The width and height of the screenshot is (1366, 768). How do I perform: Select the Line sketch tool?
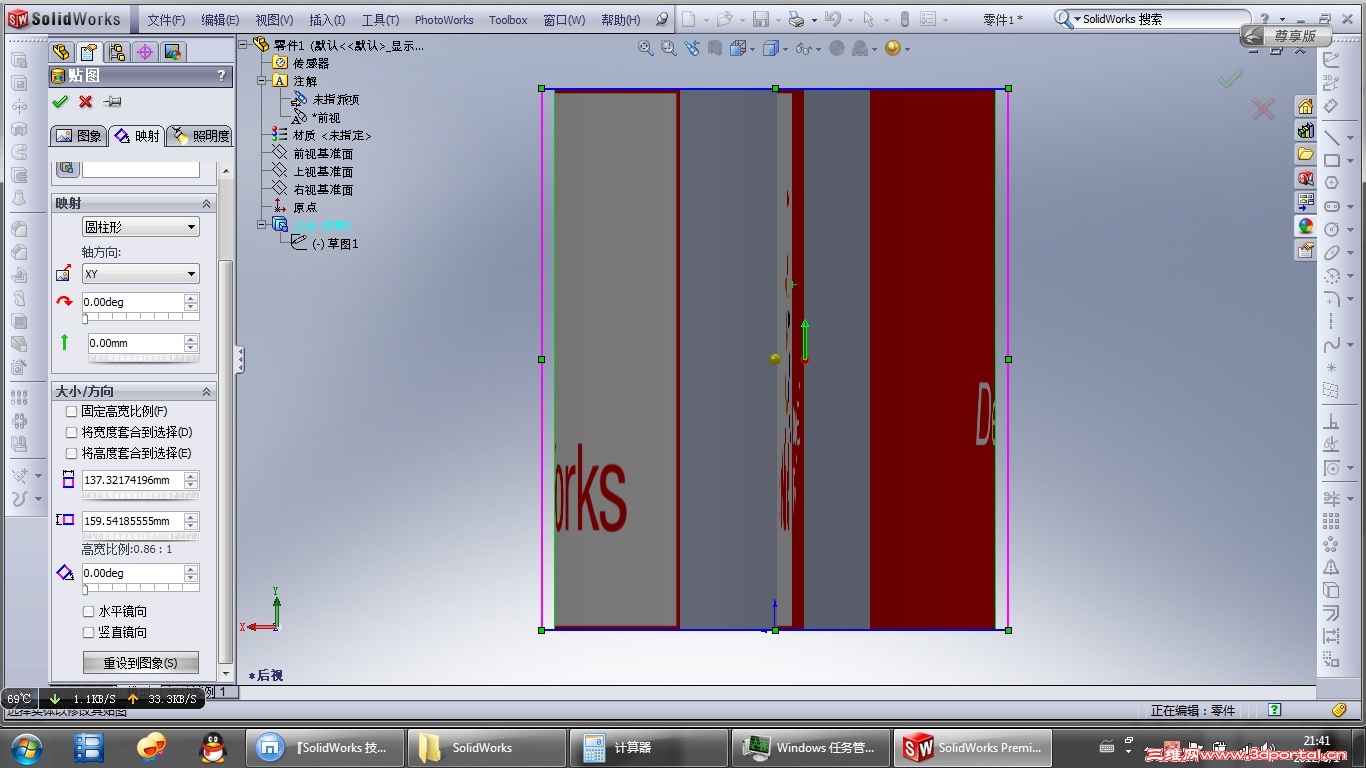(1332, 136)
